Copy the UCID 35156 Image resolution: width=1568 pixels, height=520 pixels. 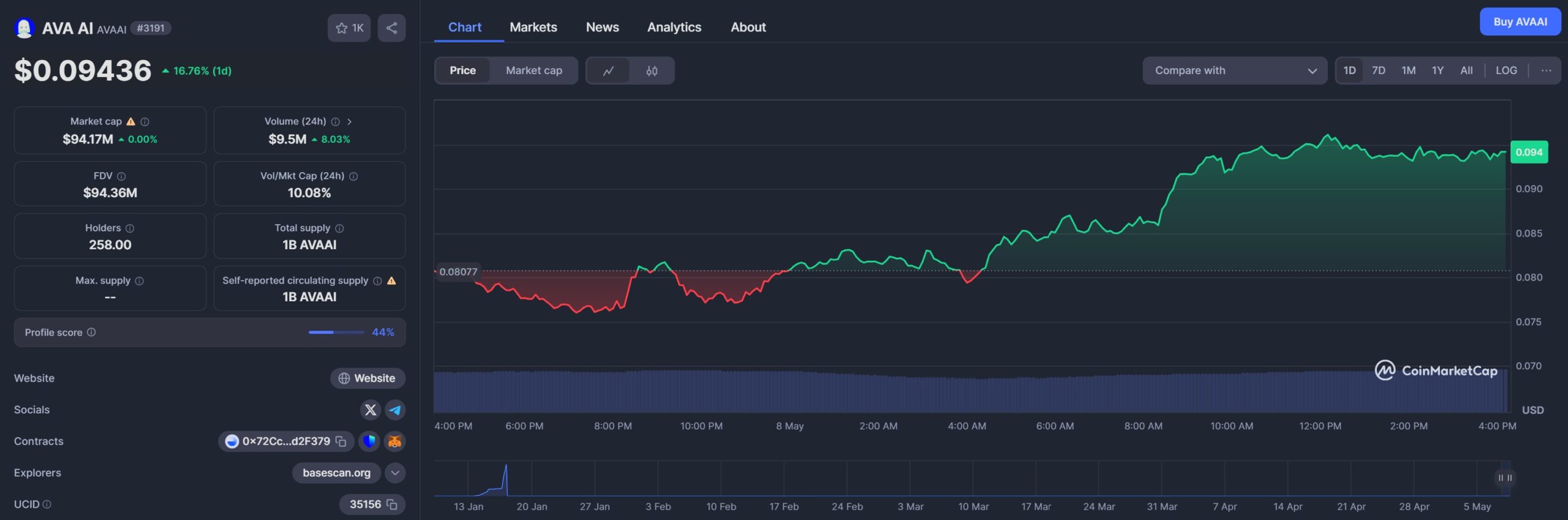pyautogui.click(x=392, y=505)
